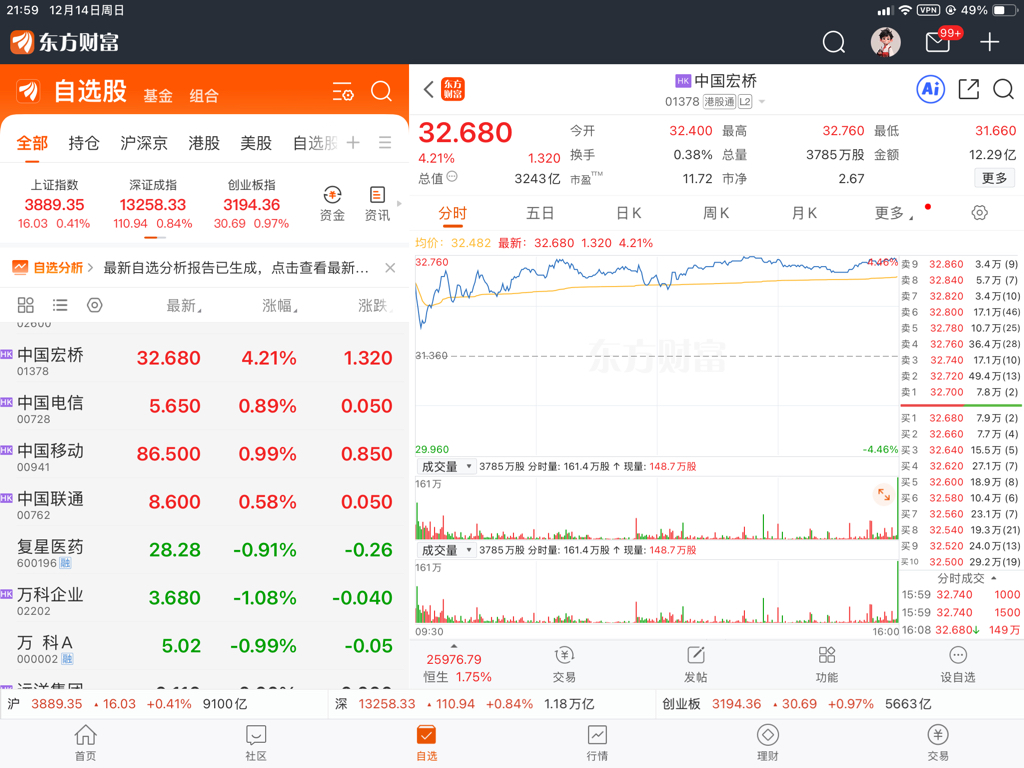The image size is (1024, 768).
Task: Select 万科企业 02202 row
Action: (x=204, y=598)
